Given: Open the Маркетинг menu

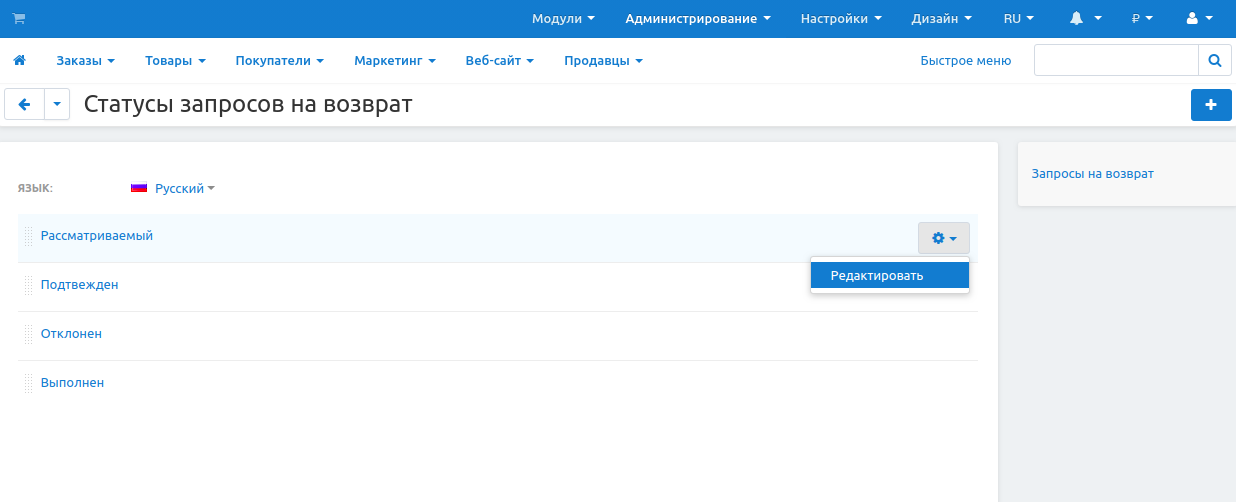Looking at the screenshot, I should point(394,61).
